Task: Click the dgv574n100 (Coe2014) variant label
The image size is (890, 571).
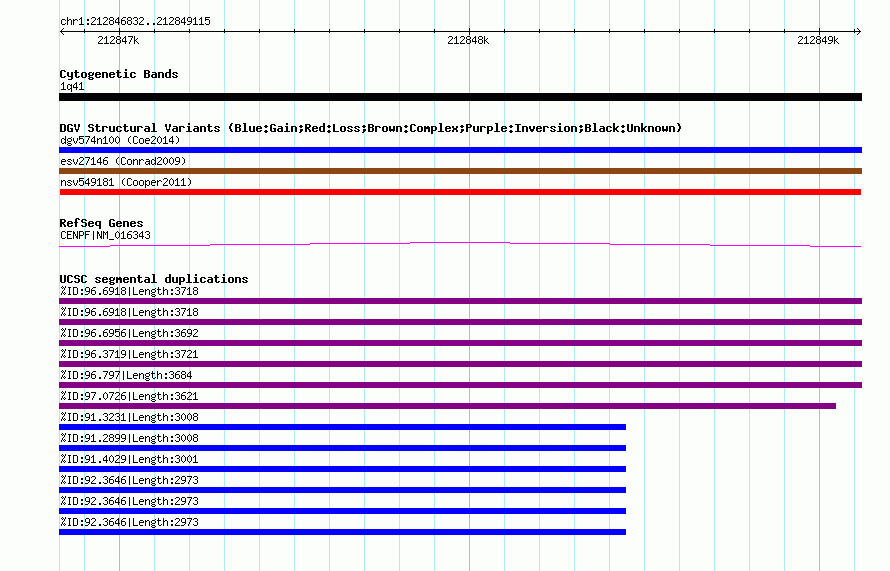Action: tap(120, 140)
